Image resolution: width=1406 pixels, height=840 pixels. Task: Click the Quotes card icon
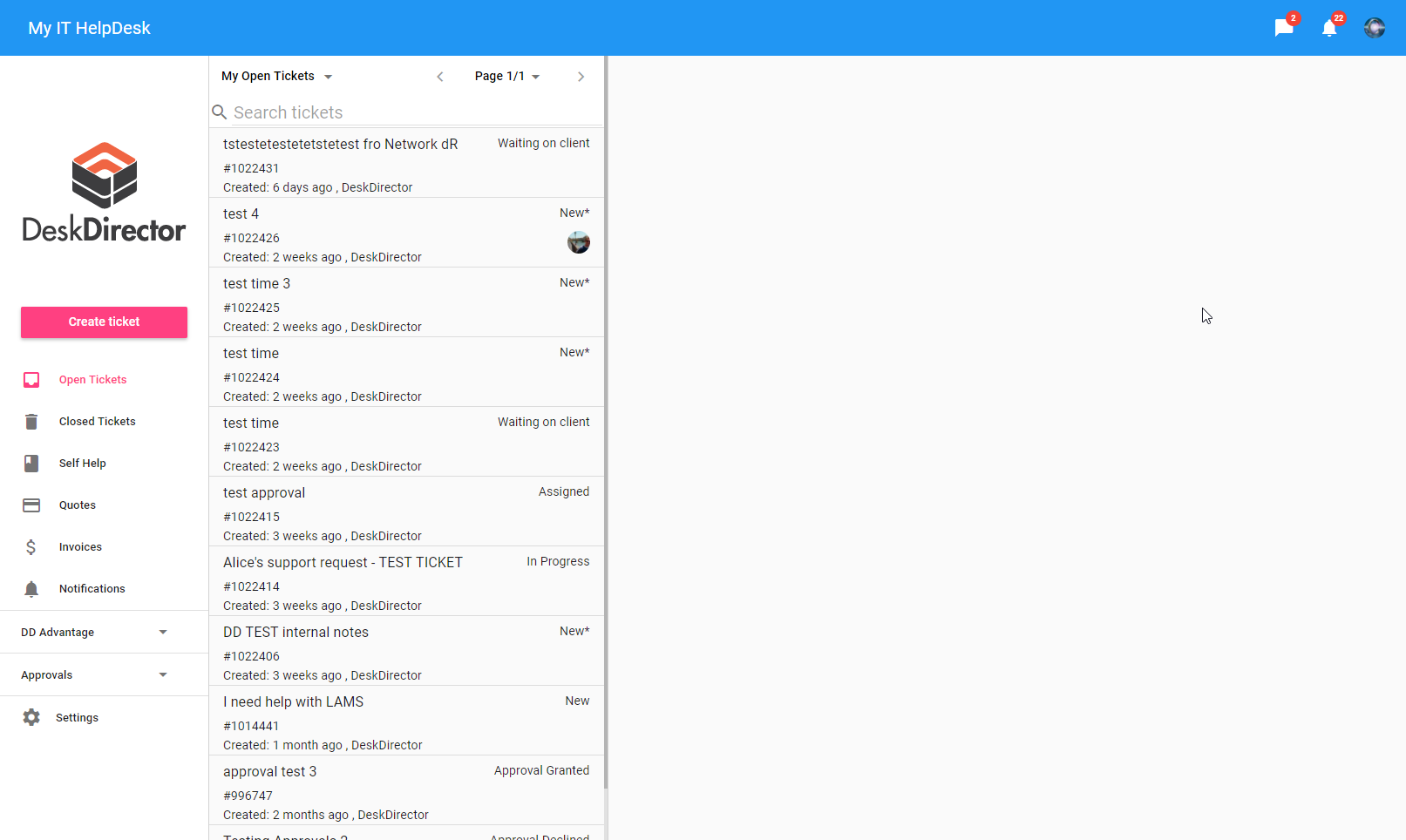[31, 505]
